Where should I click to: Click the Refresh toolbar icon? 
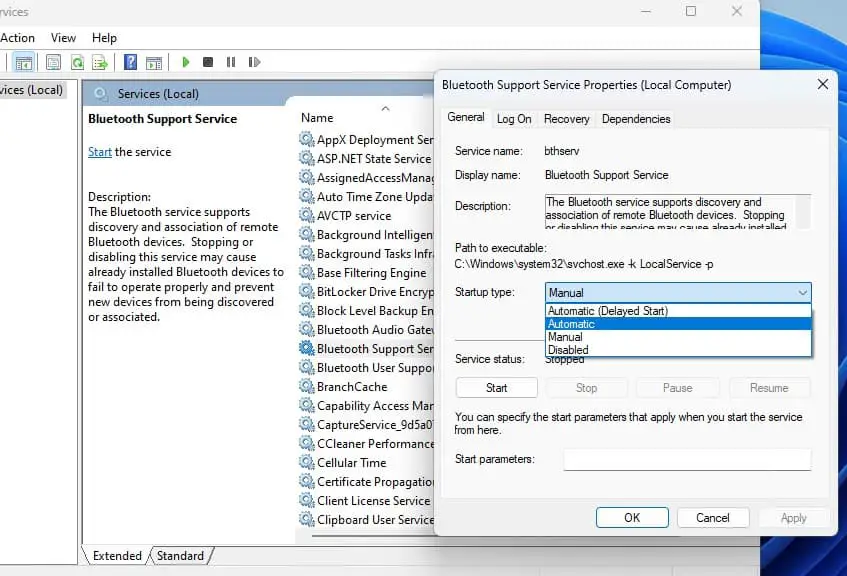click(77, 63)
